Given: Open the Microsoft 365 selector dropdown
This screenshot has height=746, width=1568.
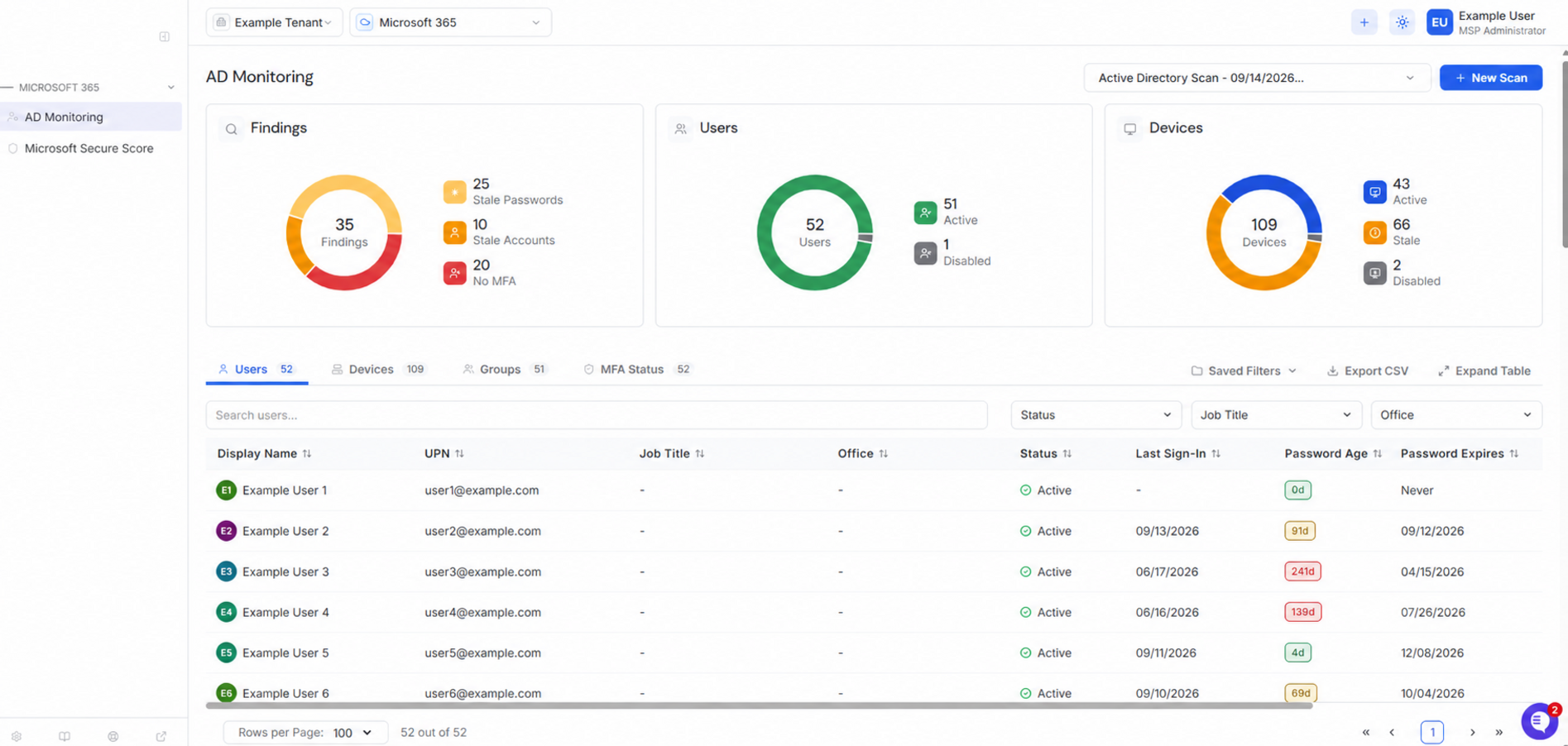Looking at the screenshot, I should pos(451,22).
